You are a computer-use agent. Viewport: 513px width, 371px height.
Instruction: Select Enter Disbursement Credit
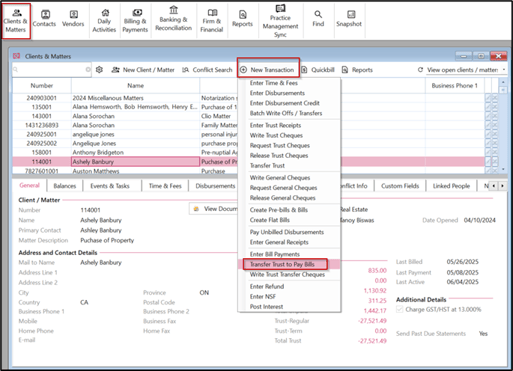[x=285, y=103]
